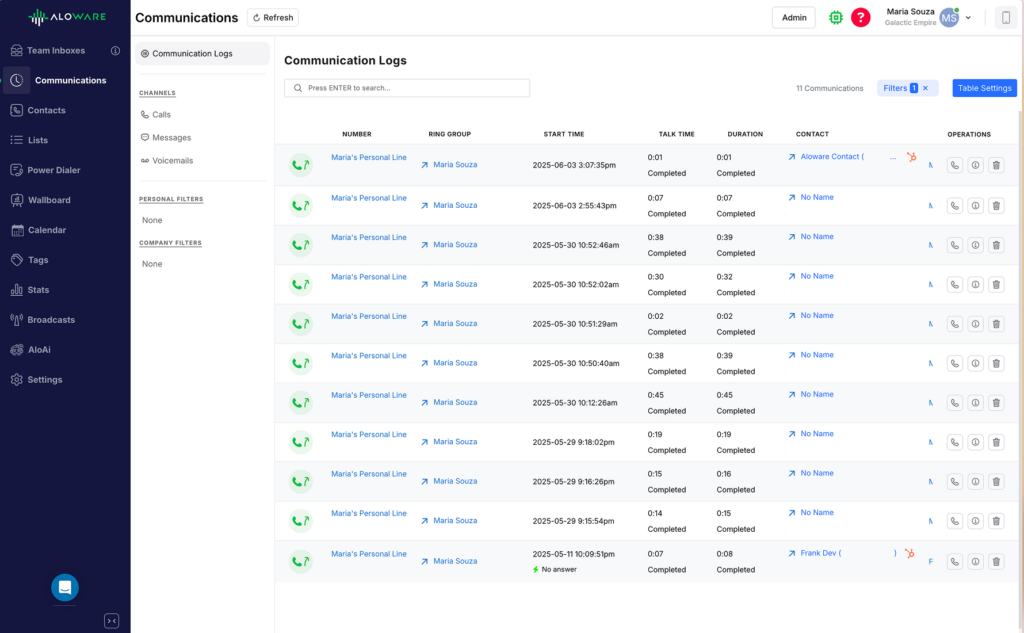Screen dimensions: 1024x633
Task: Open the Wallboard page
Action: tap(49, 200)
